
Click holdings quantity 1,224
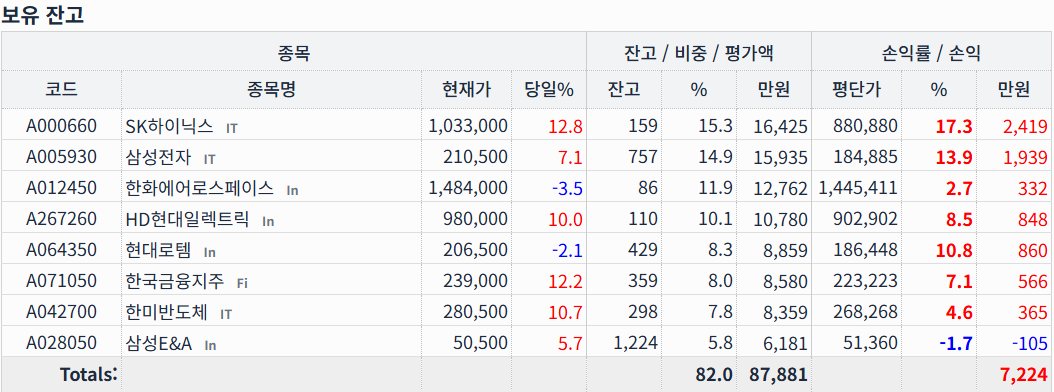pos(636,343)
